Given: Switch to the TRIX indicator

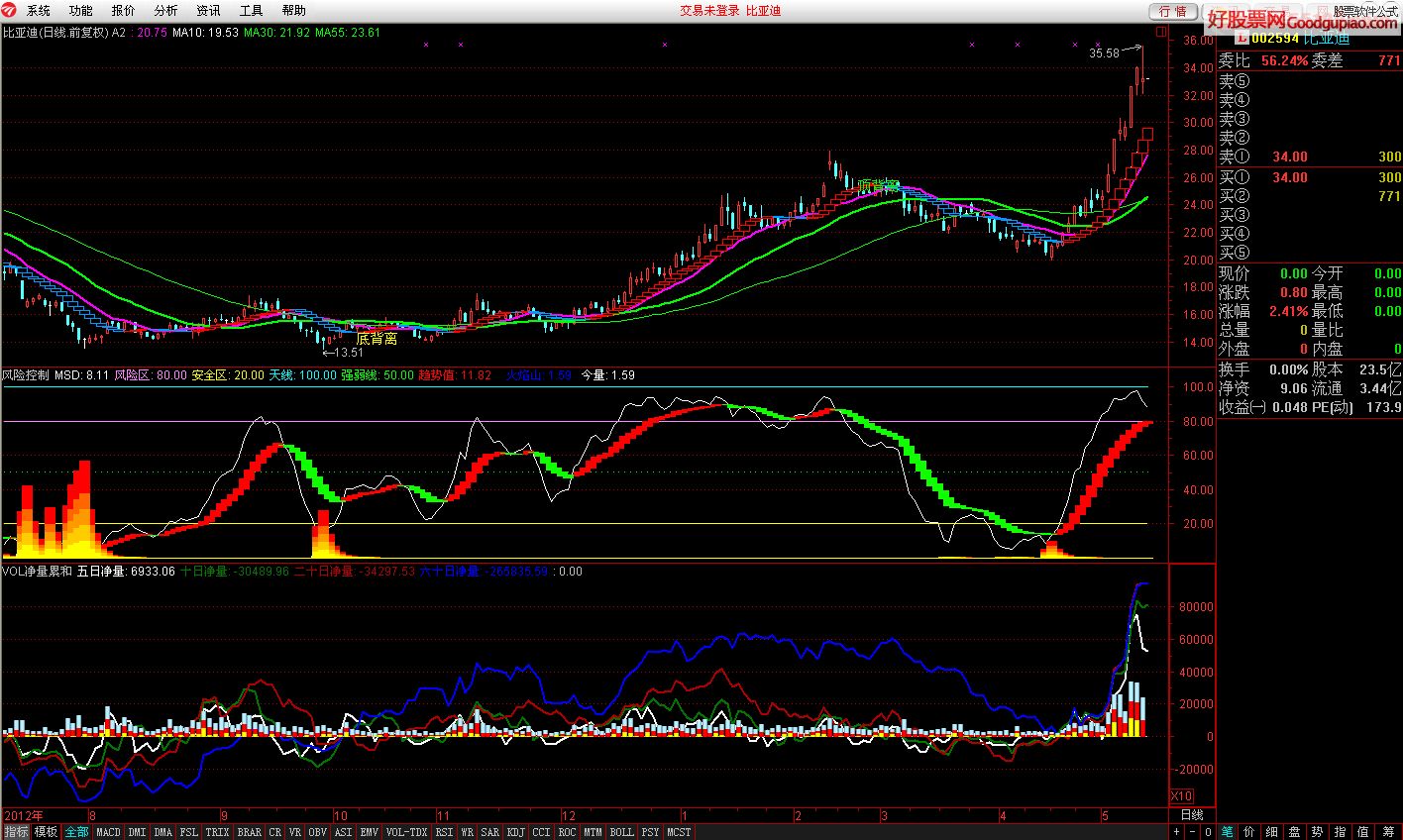Looking at the screenshot, I should [x=217, y=831].
